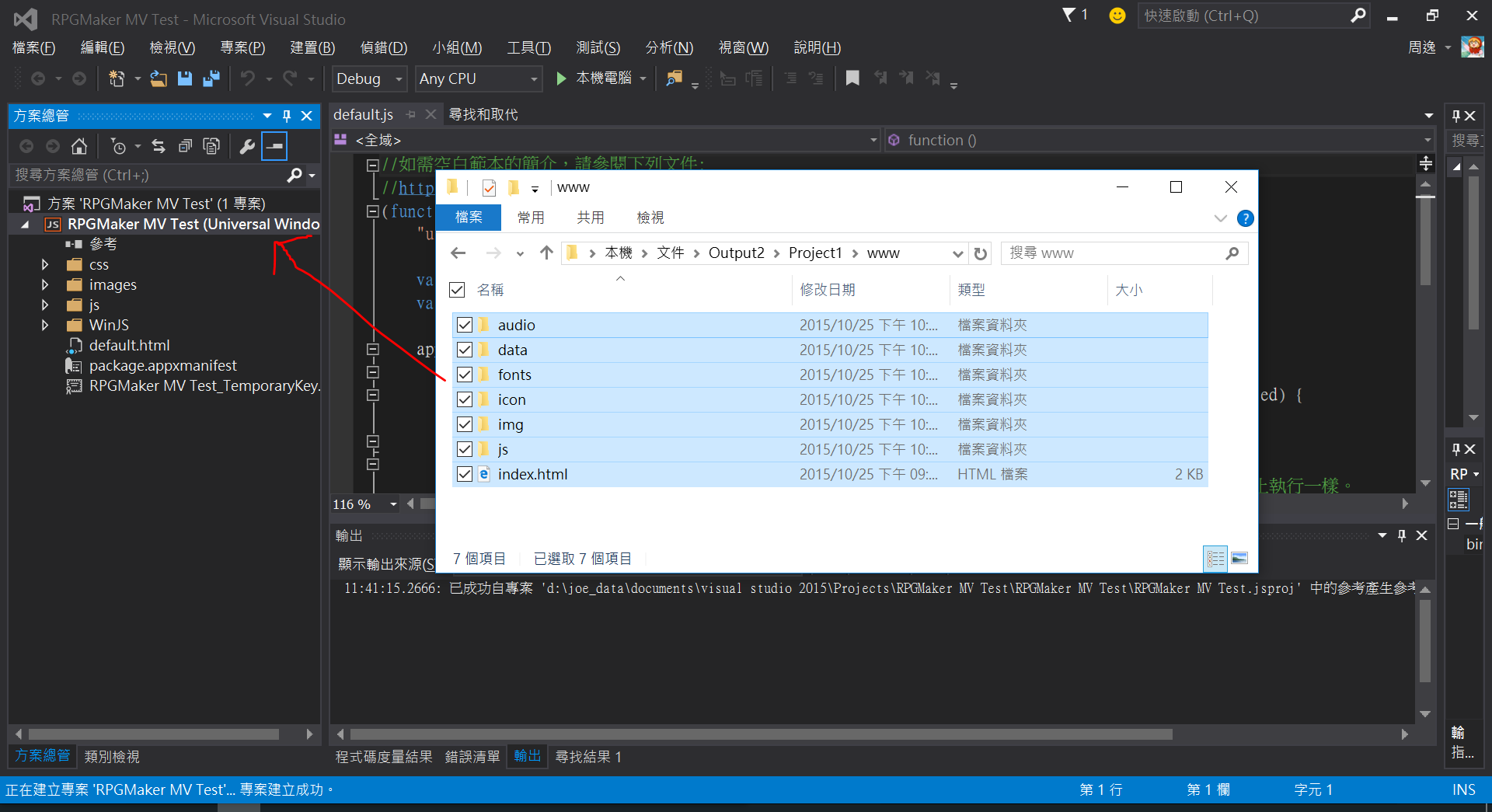This screenshot has width=1492, height=812.
Task: Open the 工具(T) menu
Action: pos(529,47)
